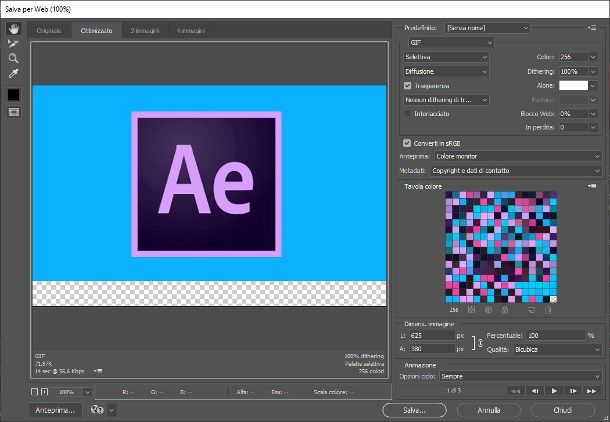The height and width of the screenshot is (422, 610).
Task: Click the Ae logo preview image
Action: click(x=207, y=184)
